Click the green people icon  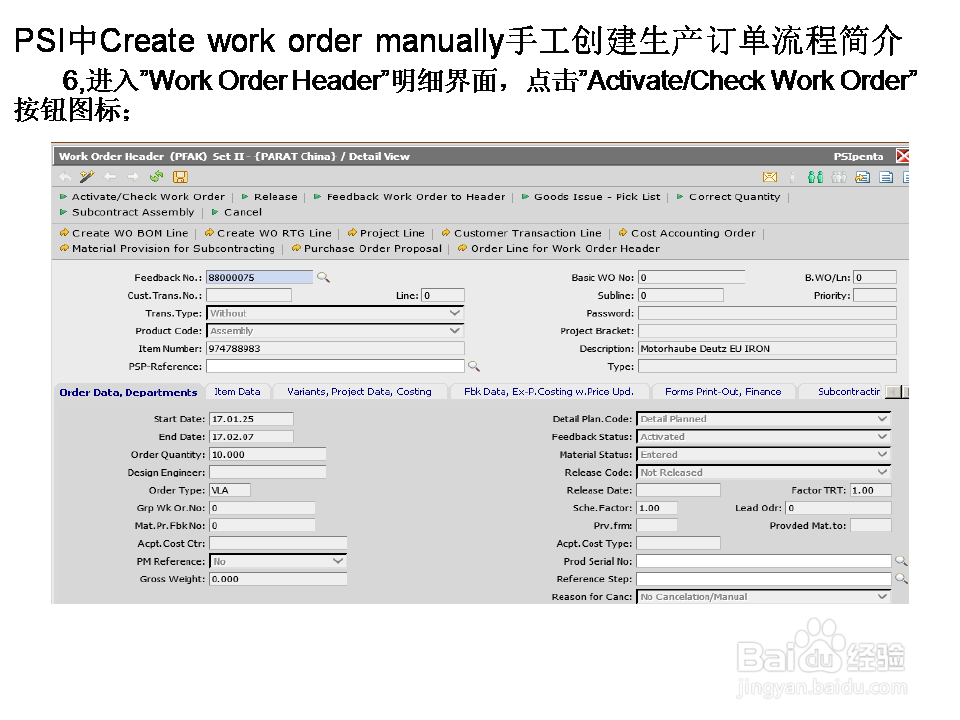point(815,177)
